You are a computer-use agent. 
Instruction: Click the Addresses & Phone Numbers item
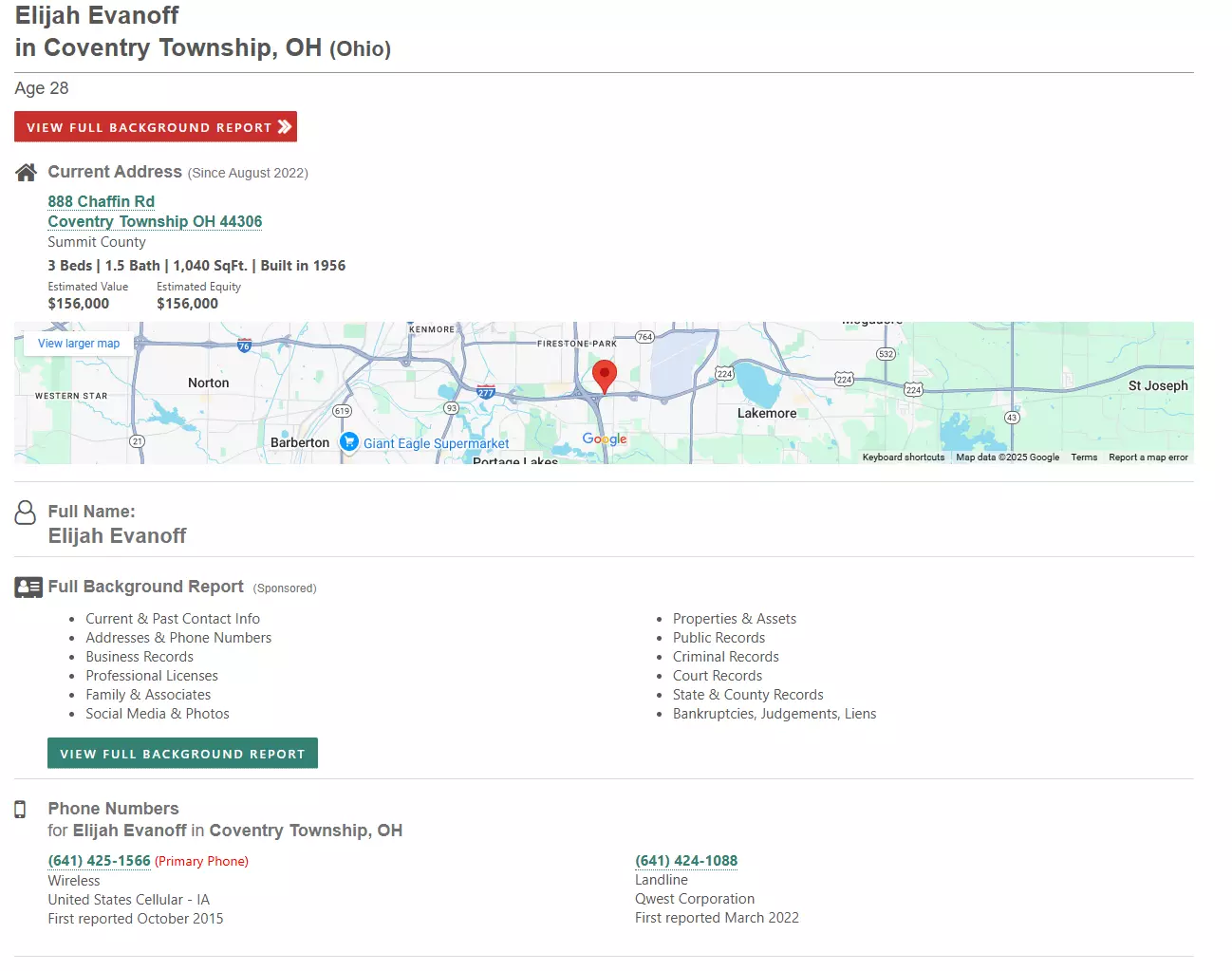(178, 638)
